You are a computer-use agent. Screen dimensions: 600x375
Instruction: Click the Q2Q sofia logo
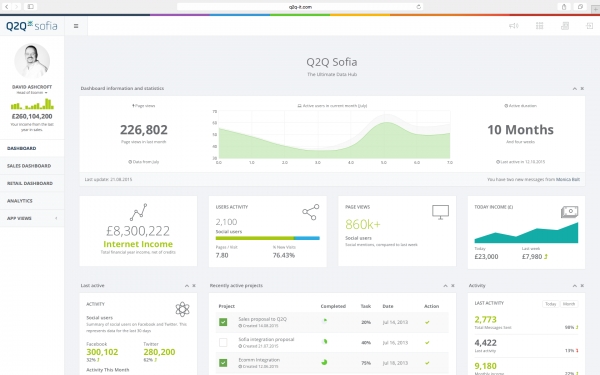pos(31,26)
